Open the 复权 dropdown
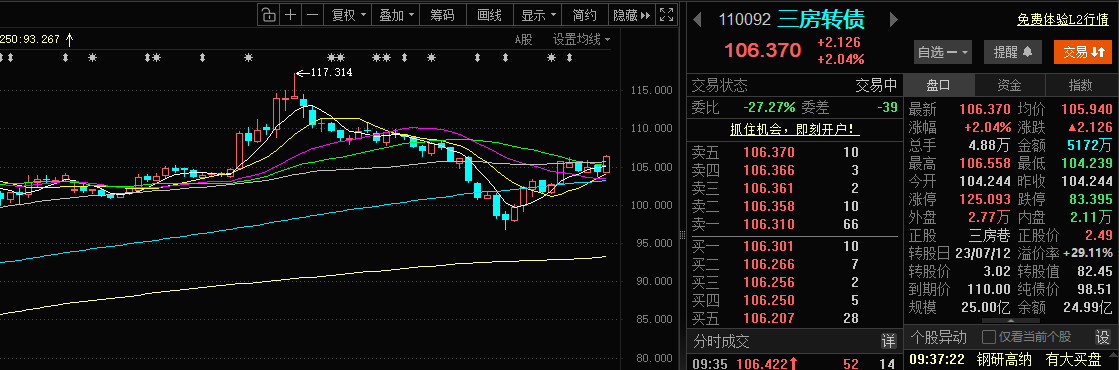 coord(348,15)
